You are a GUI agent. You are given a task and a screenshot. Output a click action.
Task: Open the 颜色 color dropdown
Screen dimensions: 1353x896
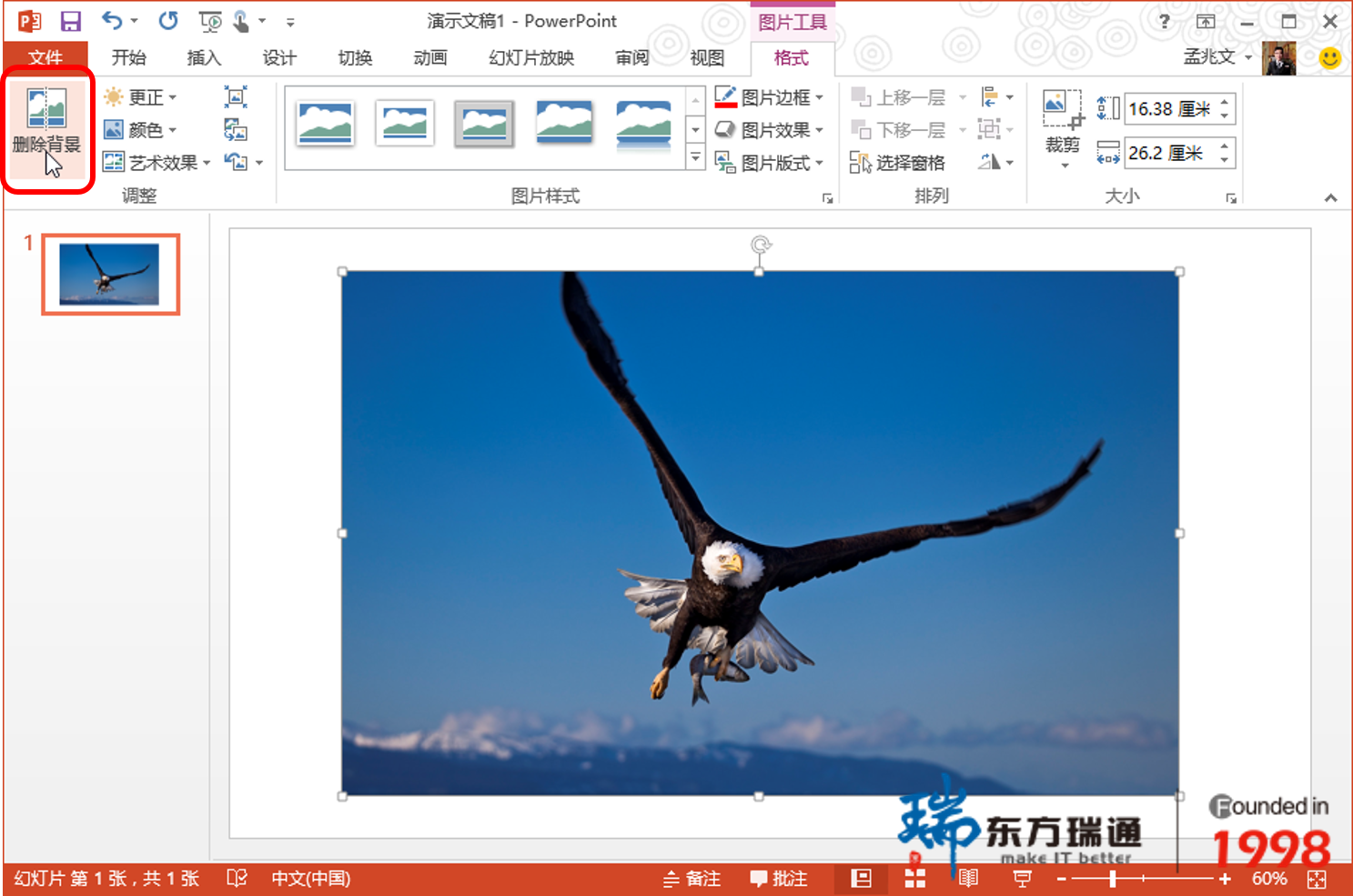(140, 129)
